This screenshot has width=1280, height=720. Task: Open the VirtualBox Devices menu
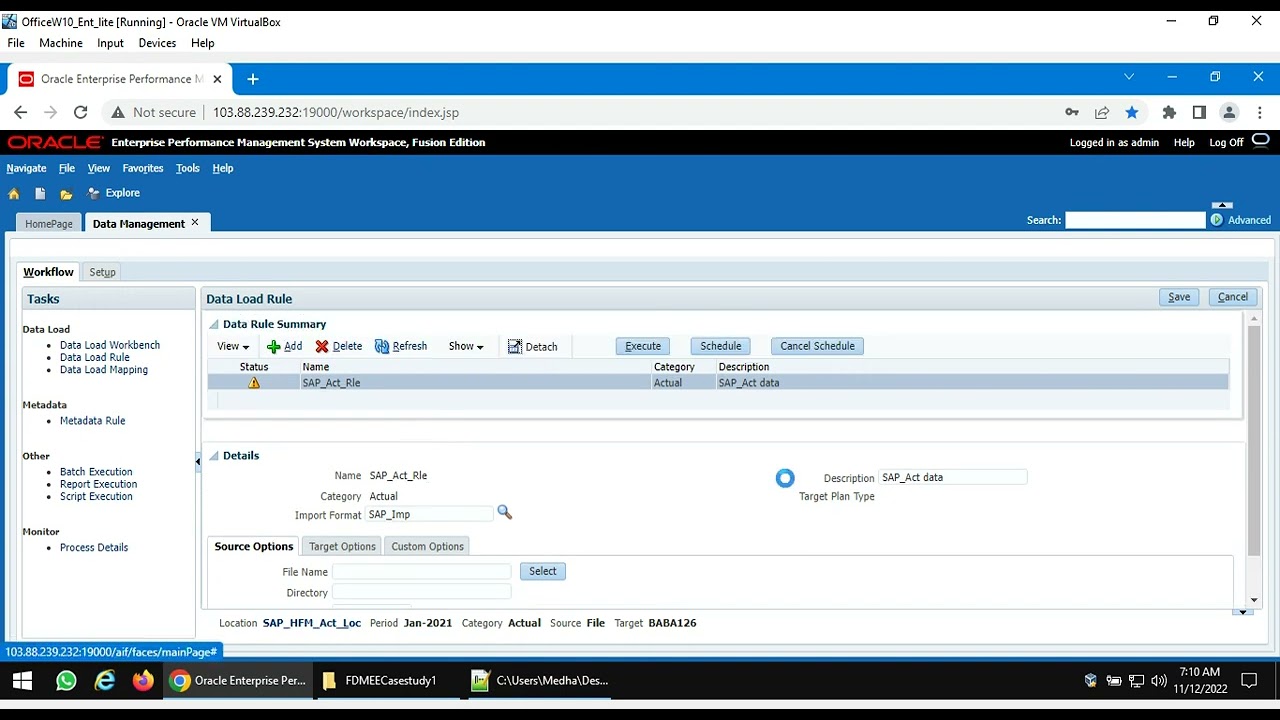click(x=157, y=43)
